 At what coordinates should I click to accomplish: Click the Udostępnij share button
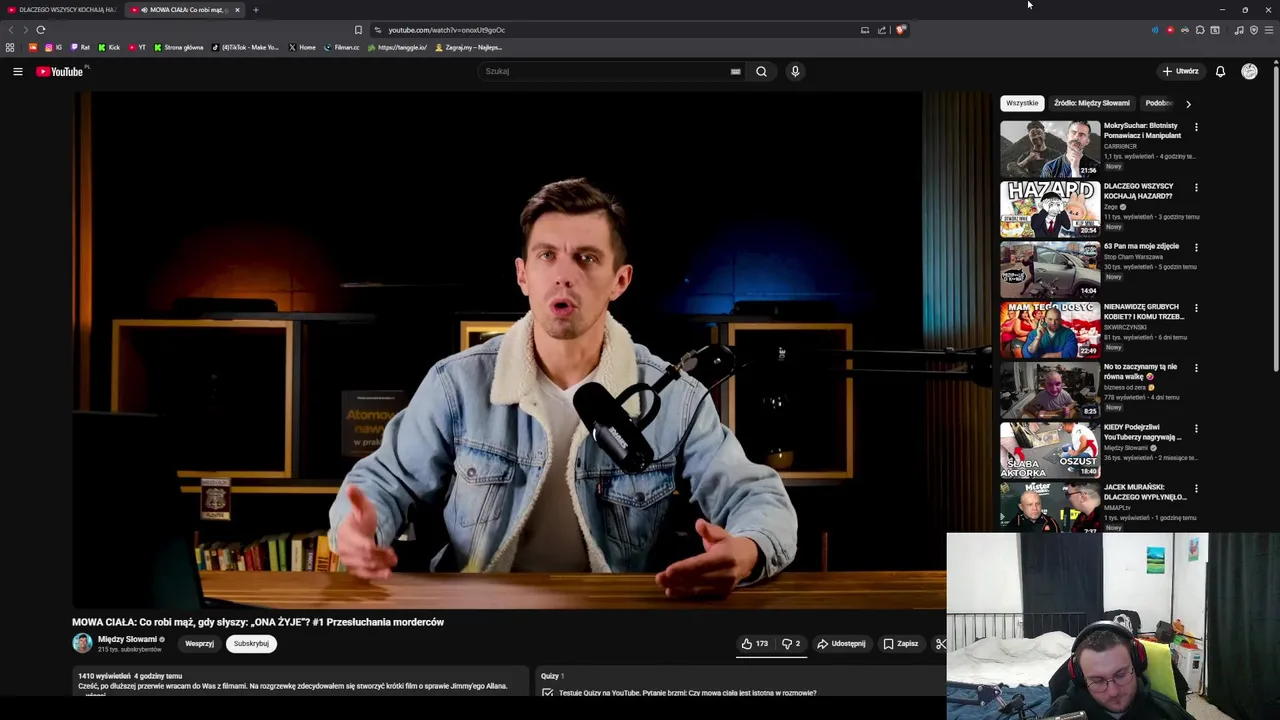[841, 644]
